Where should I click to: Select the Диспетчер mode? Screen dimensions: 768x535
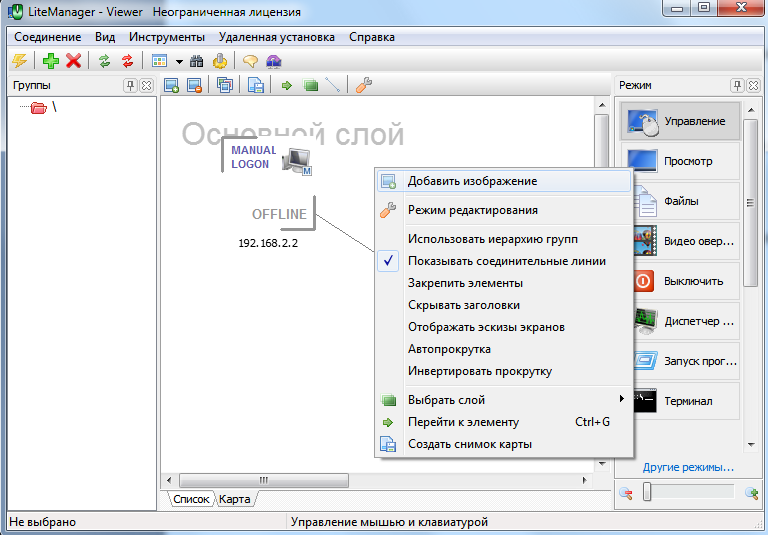[686, 321]
